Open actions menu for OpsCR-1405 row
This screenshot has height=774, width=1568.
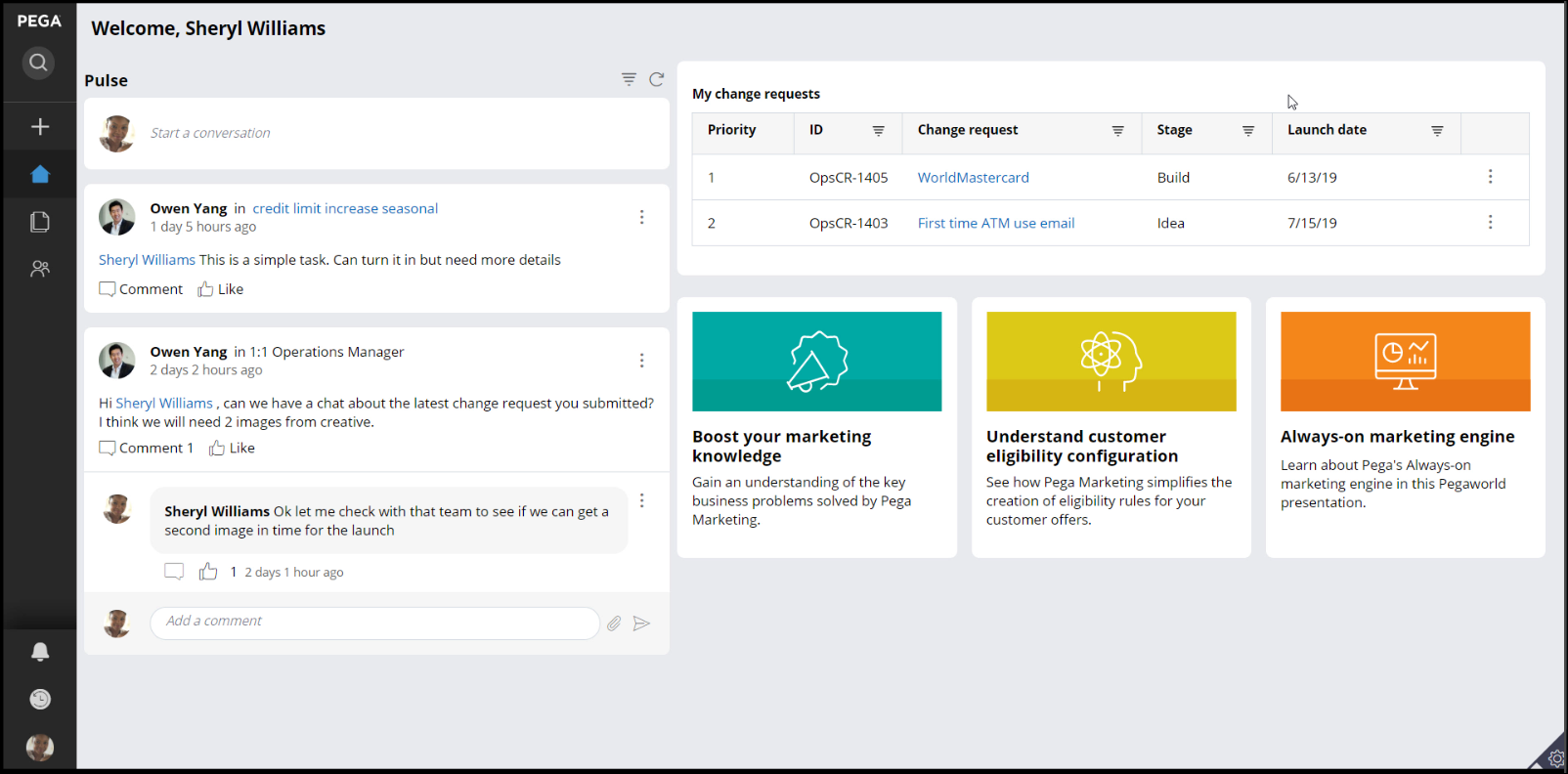1490,177
